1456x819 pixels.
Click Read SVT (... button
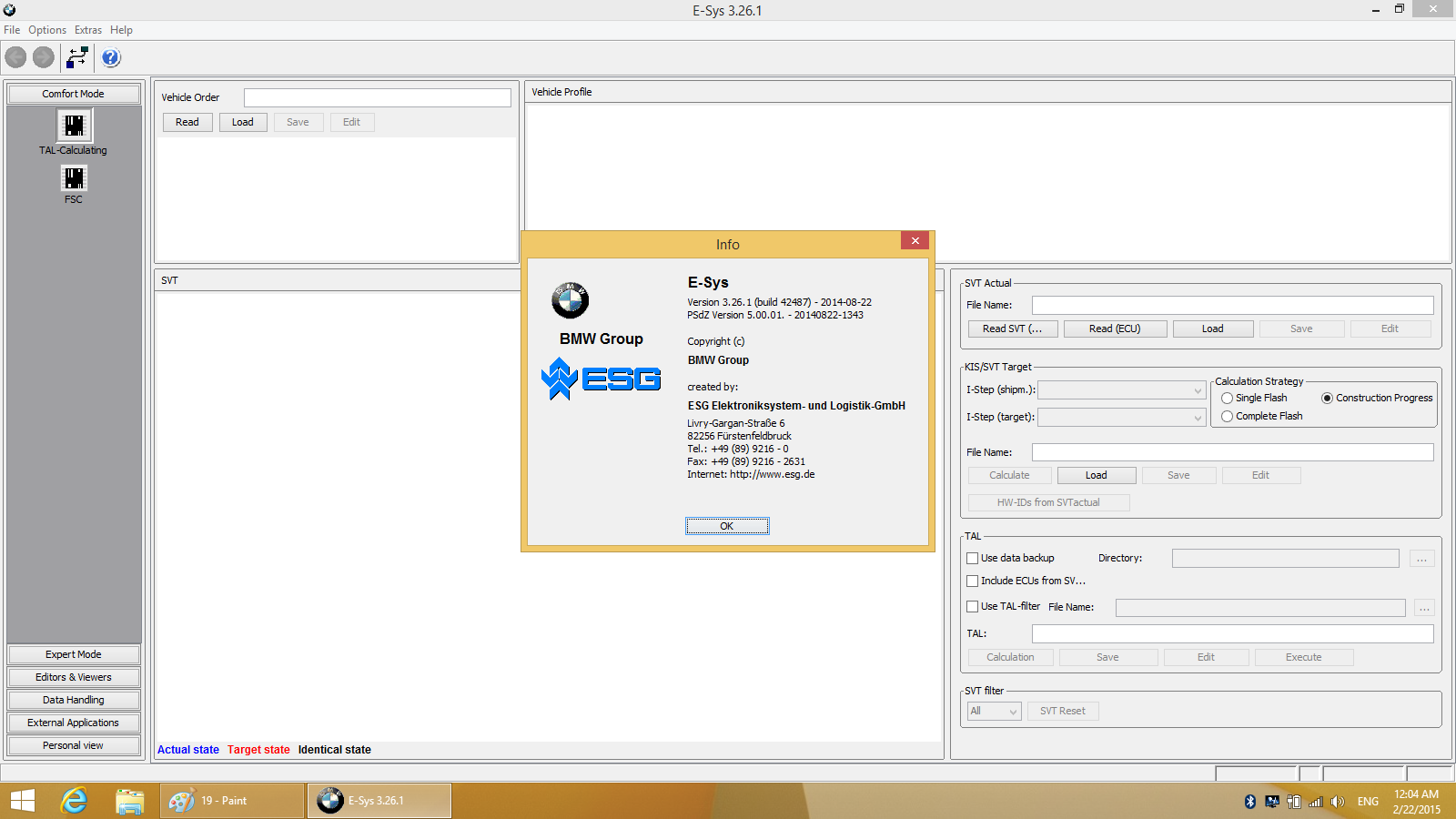tap(1012, 329)
